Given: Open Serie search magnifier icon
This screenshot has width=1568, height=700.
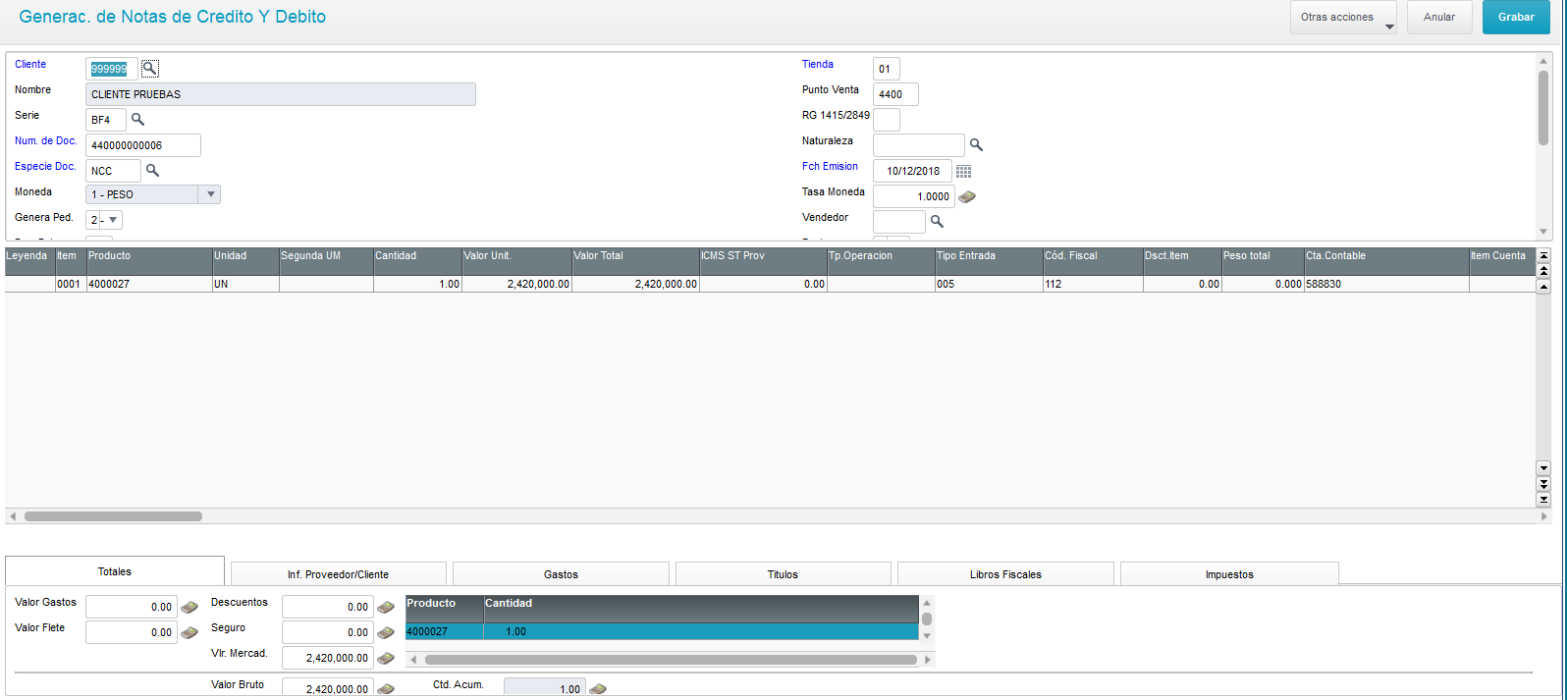Looking at the screenshot, I should (x=137, y=119).
